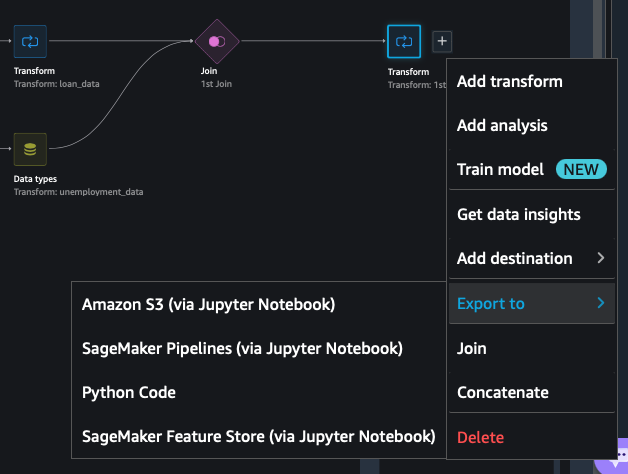Open Get data insights option
Screen dimensions: 628x474
point(518,214)
